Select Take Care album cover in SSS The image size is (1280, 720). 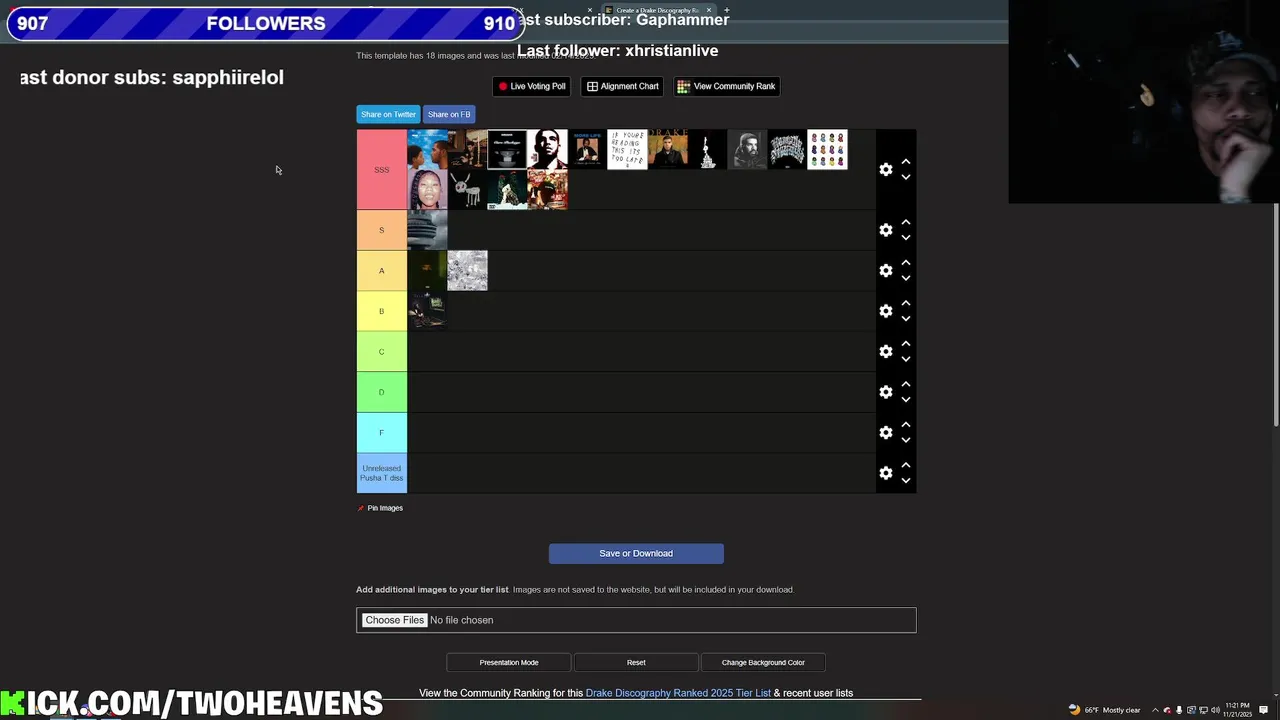click(x=467, y=150)
